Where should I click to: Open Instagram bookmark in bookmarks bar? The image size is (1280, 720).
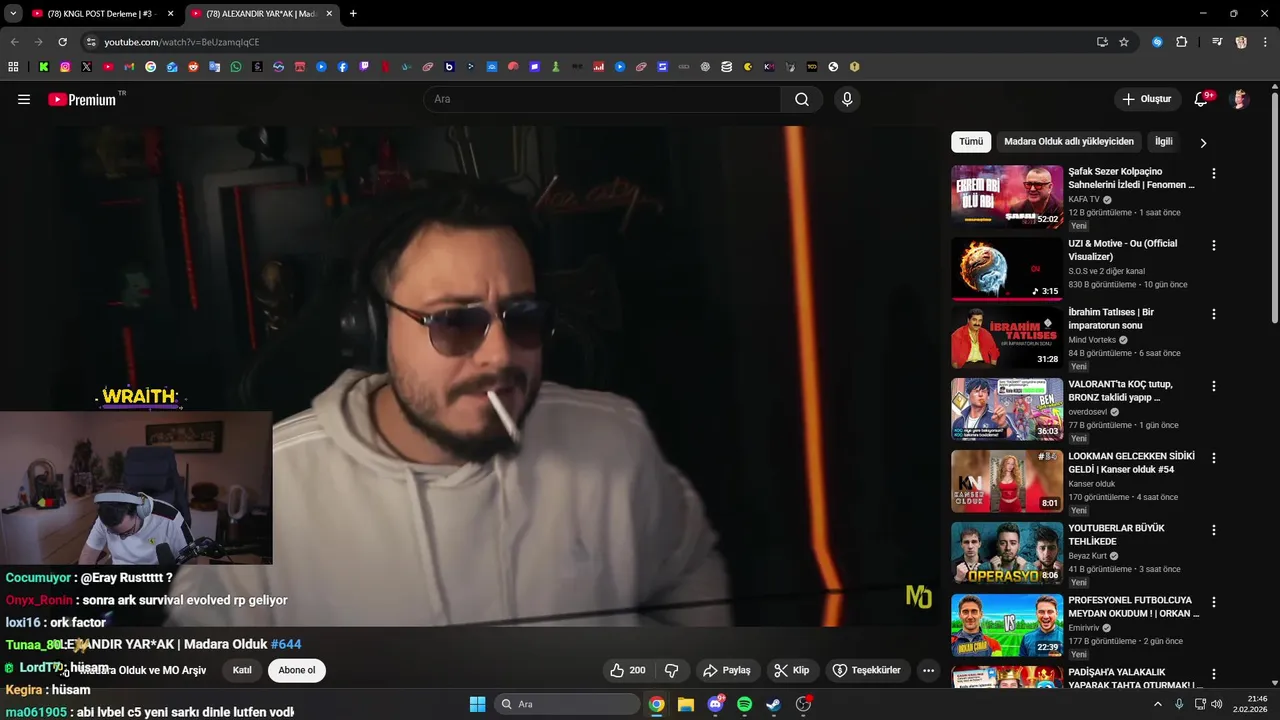click(65, 67)
